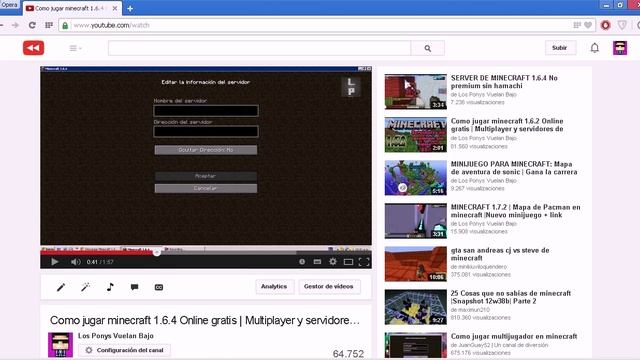This screenshot has height=360, width=640.
Task: Click the YouTube rewind logo icon
Action: tap(33, 48)
